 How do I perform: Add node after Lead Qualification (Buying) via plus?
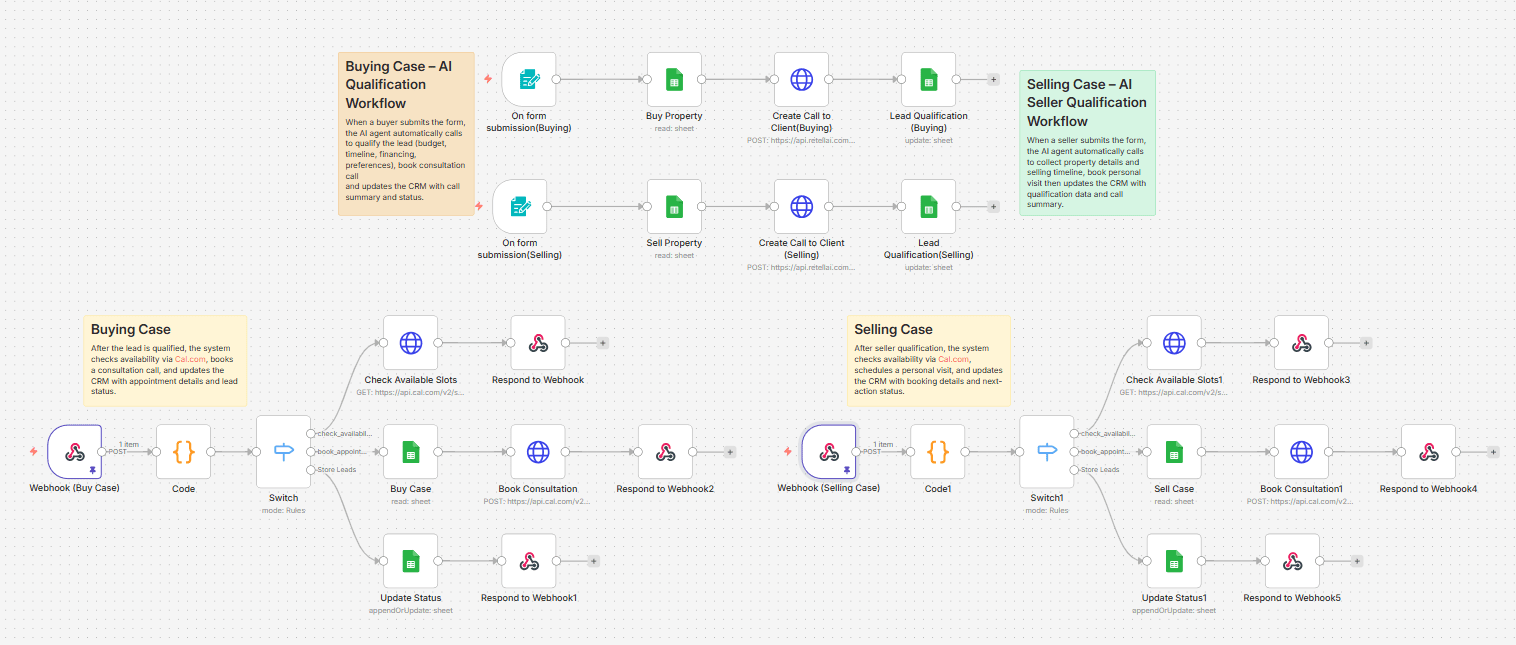click(x=993, y=79)
